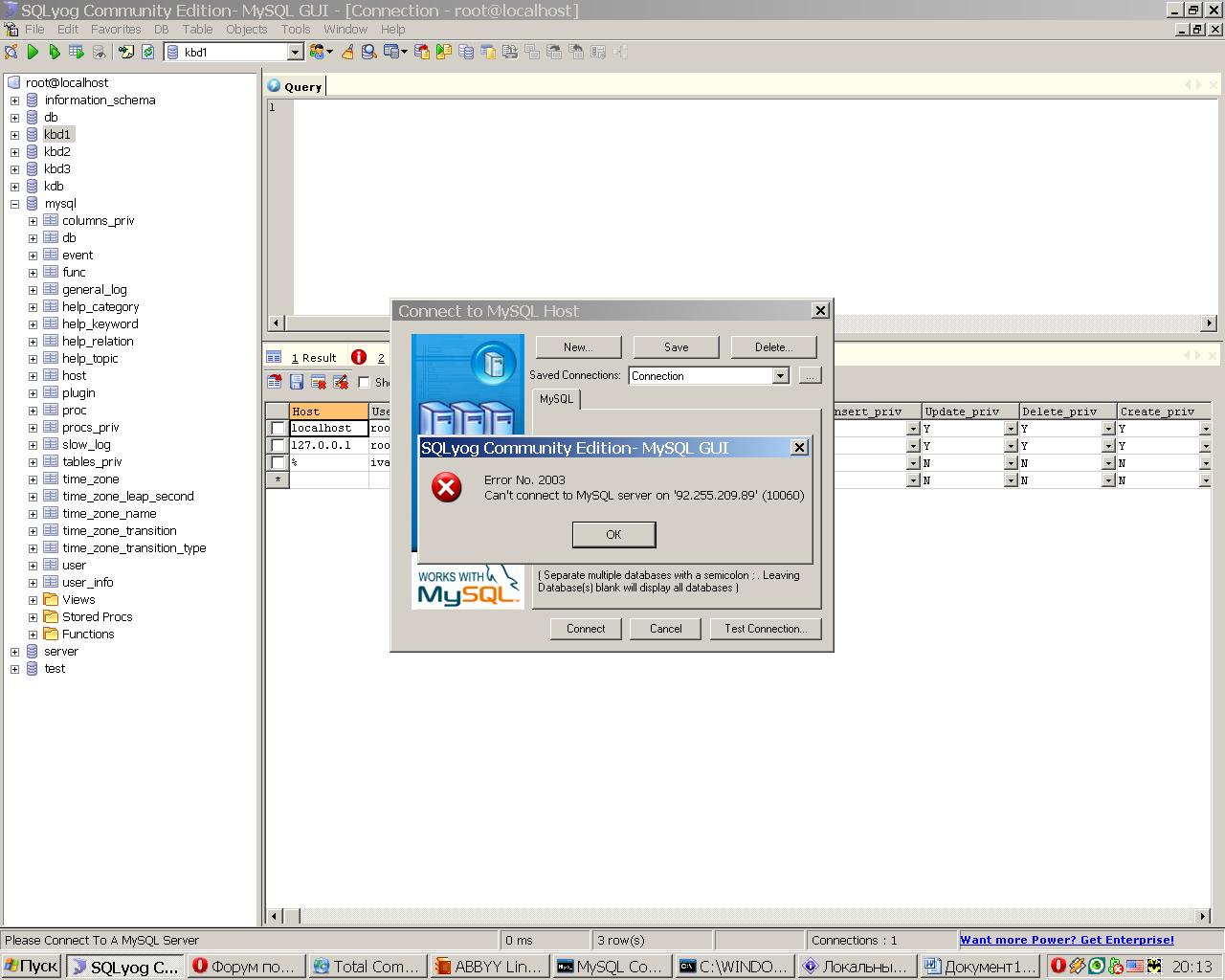Click the refresh object browser icon
Image resolution: width=1225 pixels, height=980 pixels.
click(148, 52)
